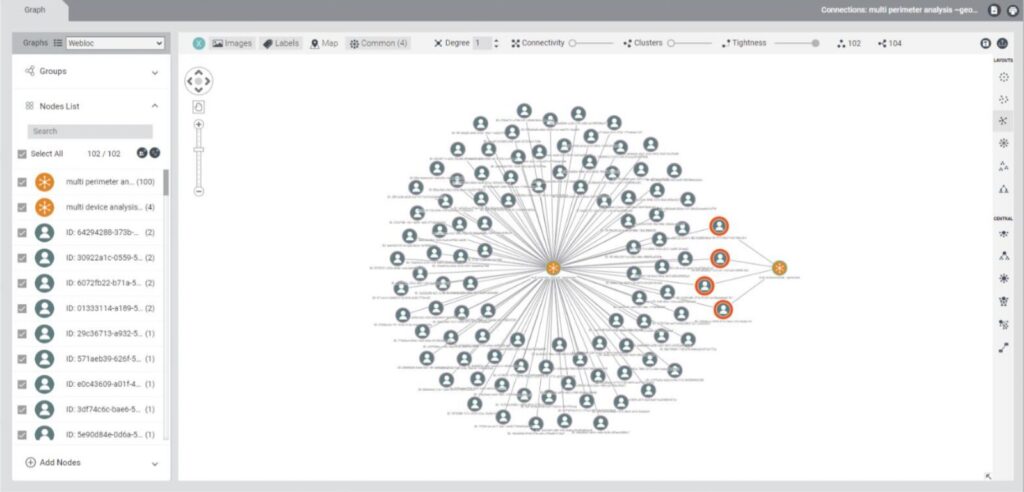Click the zoom in plus icon
This screenshot has width=1024, height=492.
pyautogui.click(x=199, y=125)
